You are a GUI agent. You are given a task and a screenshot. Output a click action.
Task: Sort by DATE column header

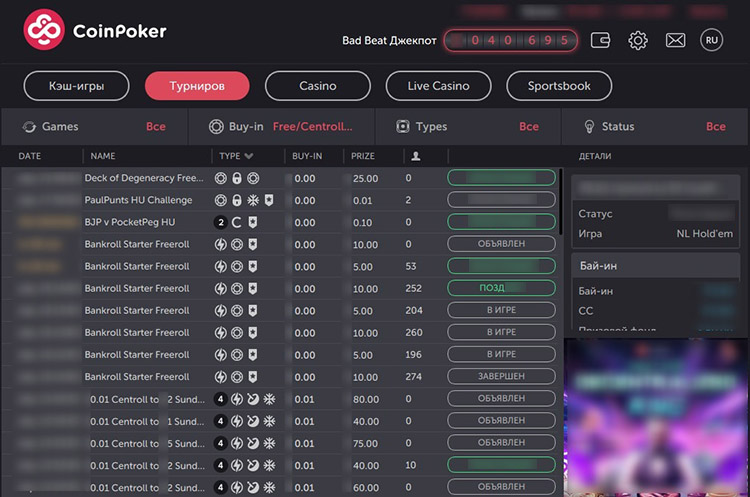pos(30,156)
